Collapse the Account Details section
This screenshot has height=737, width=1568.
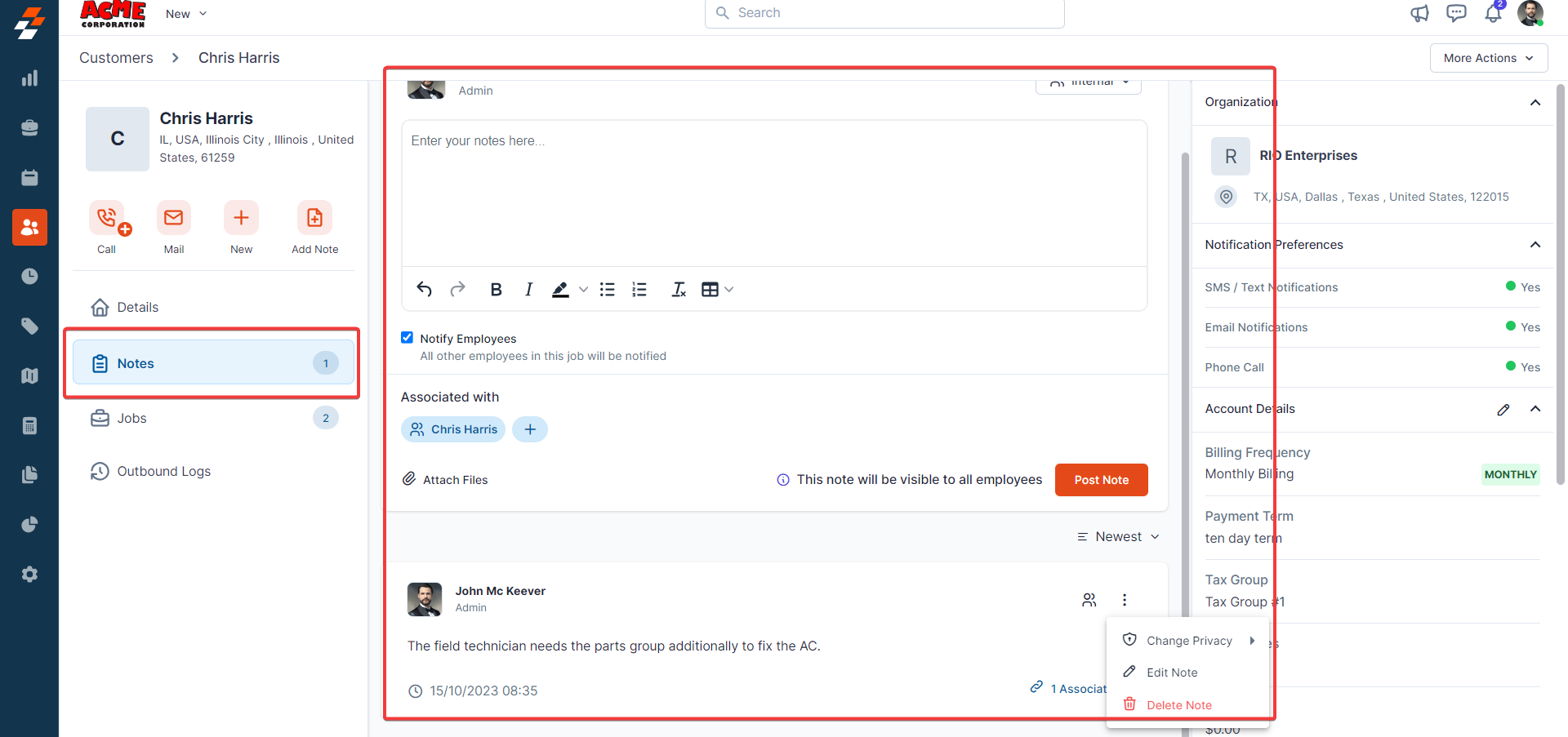point(1535,409)
